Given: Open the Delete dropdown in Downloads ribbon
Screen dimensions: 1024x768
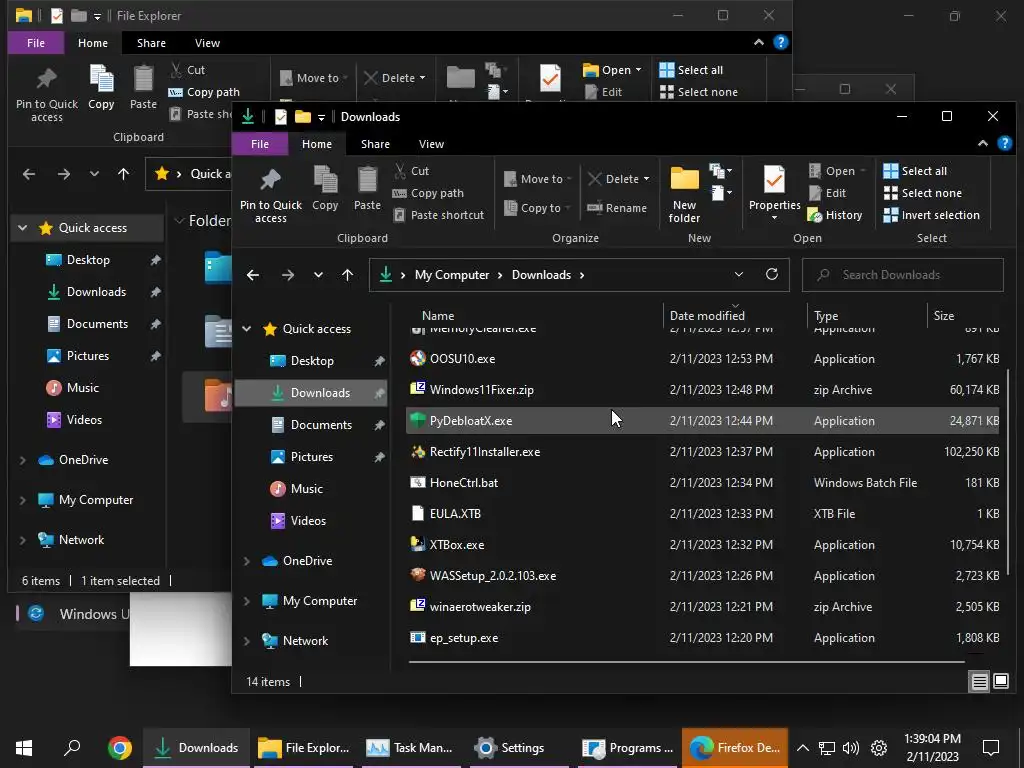Looking at the screenshot, I should [618, 179].
